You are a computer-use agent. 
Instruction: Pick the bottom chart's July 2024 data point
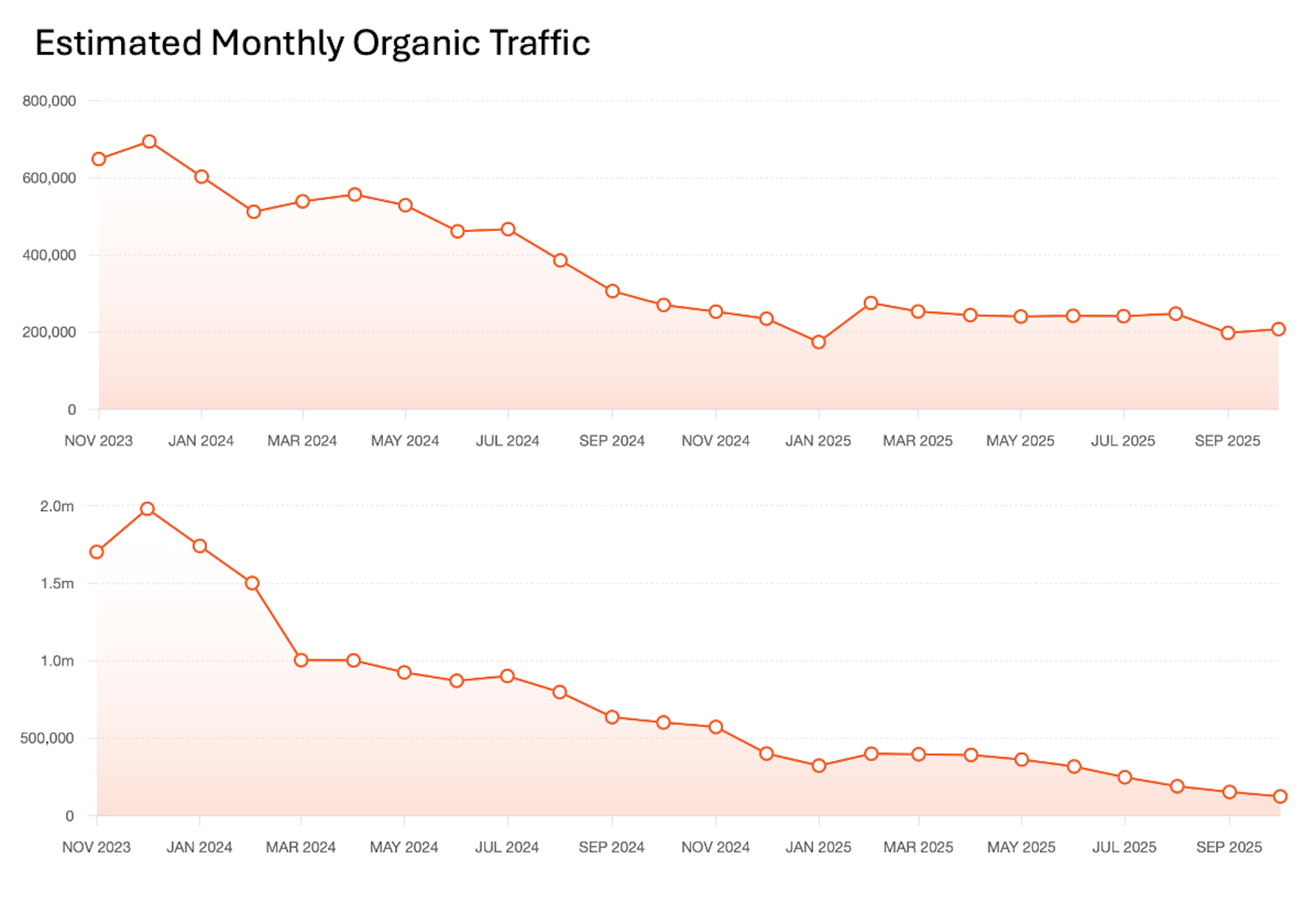[x=507, y=676]
